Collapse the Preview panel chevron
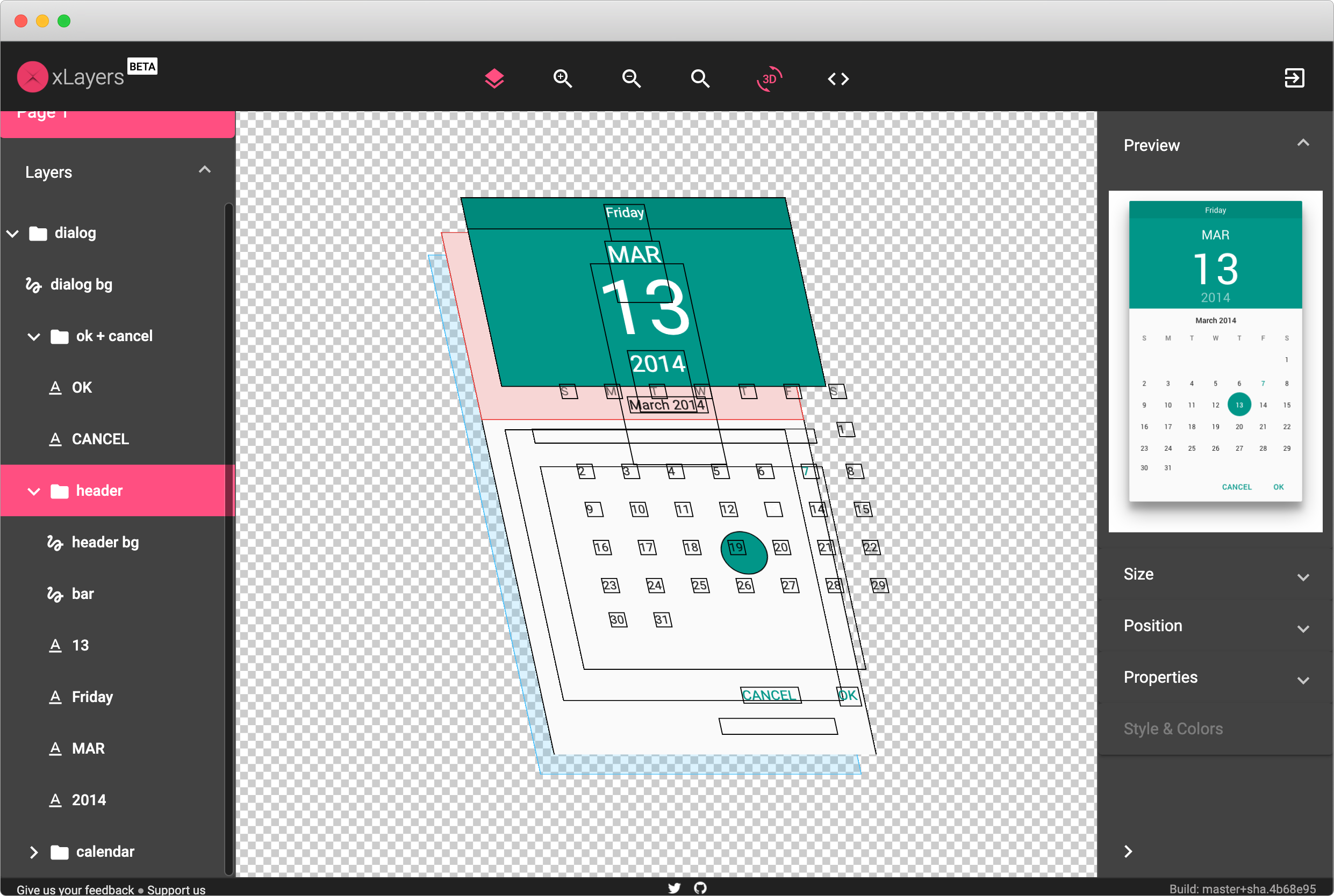 (x=1302, y=143)
